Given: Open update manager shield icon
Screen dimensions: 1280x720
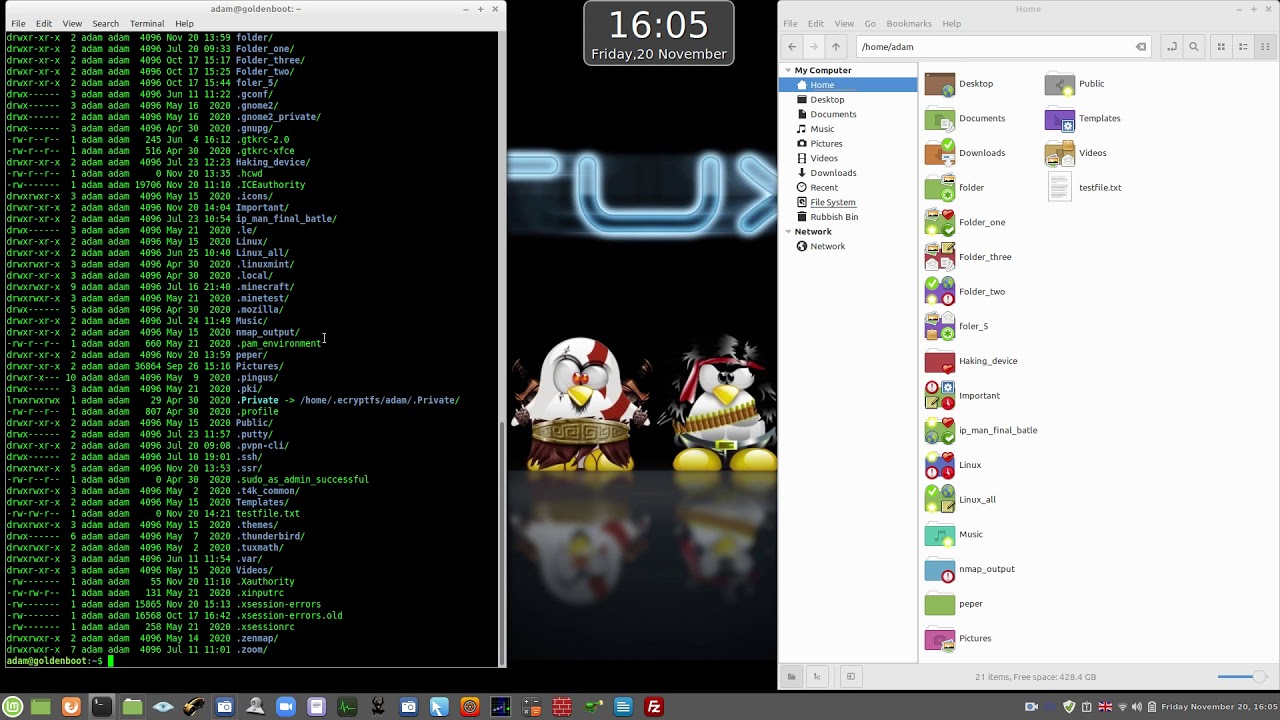Looking at the screenshot, I should pos(1069,707).
